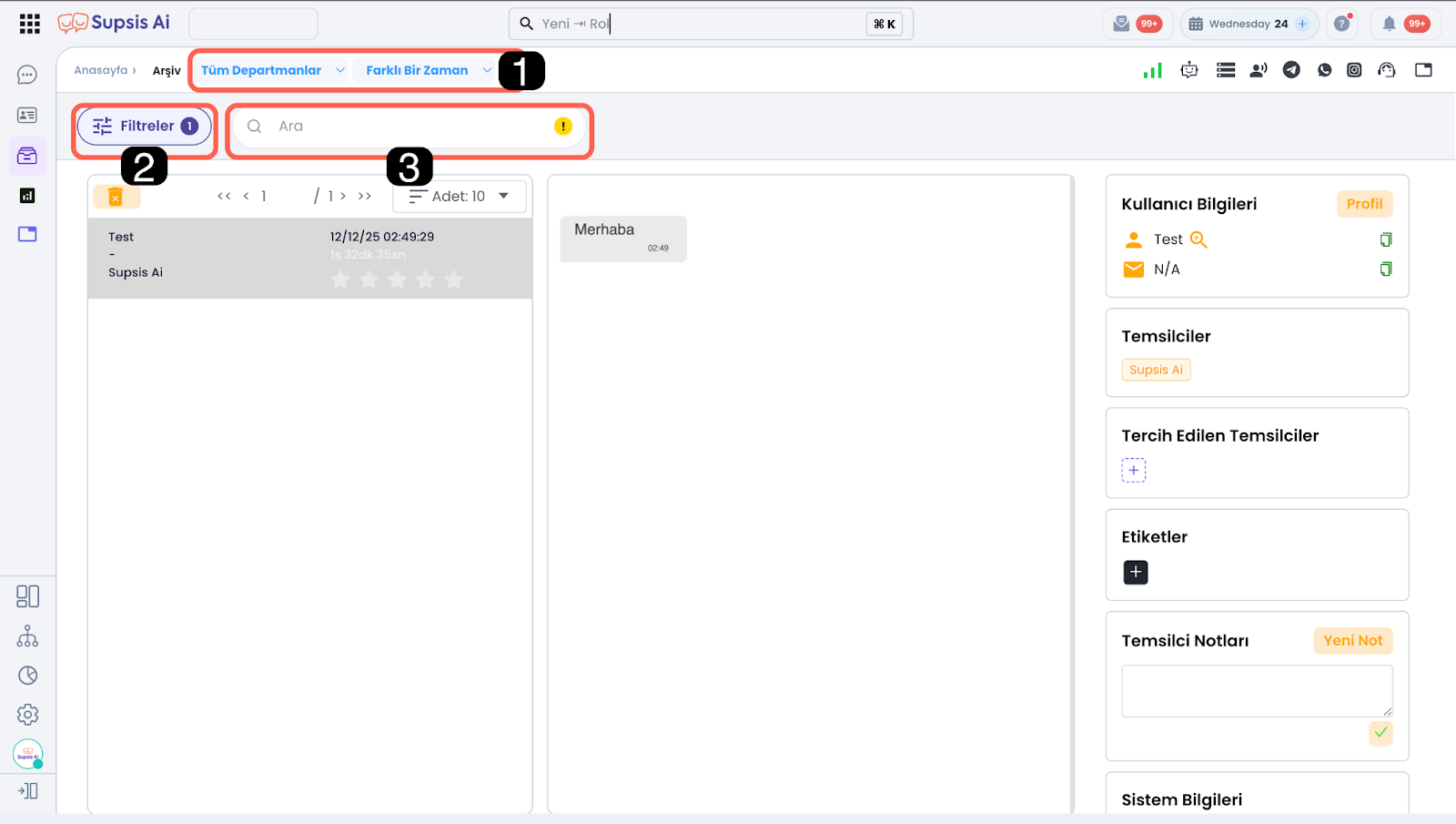Open the WhatsApp channel icon
The image size is (1456, 824).
pyautogui.click(x=1324, y=70)
